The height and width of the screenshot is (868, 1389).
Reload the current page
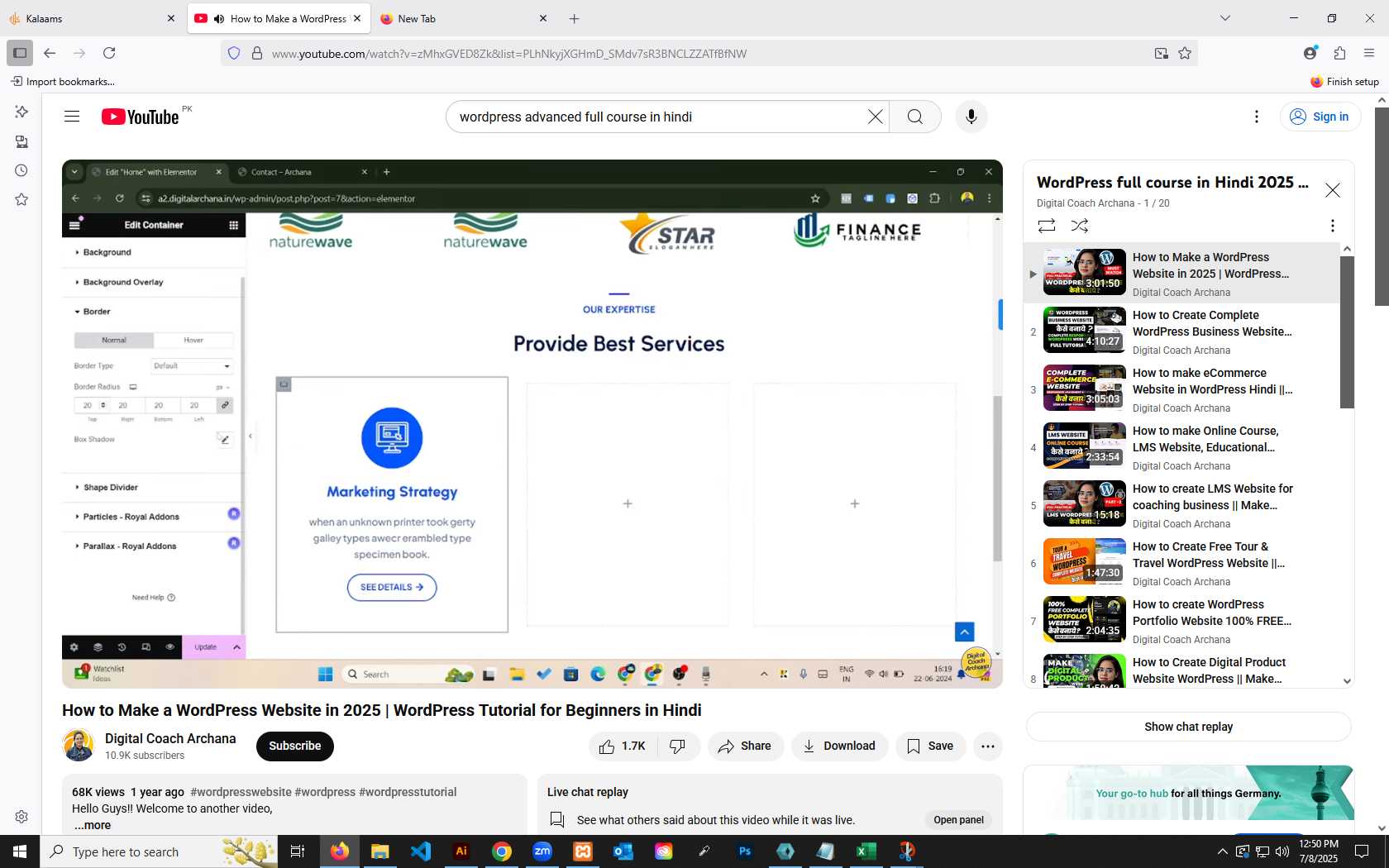click(x=109, y=53)
